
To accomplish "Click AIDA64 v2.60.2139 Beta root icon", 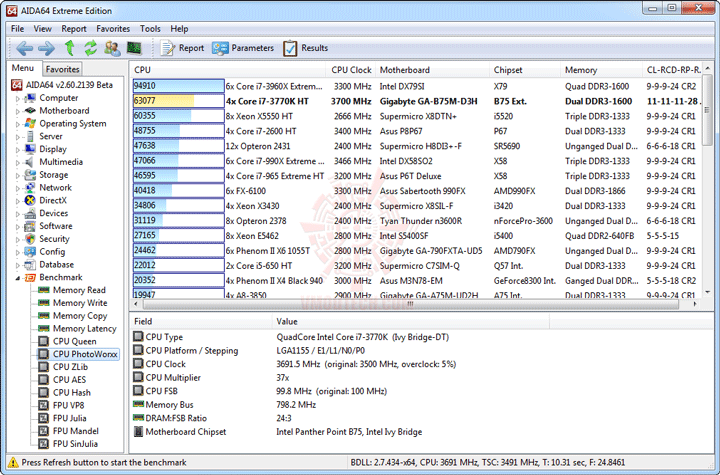I will [17, 85].
